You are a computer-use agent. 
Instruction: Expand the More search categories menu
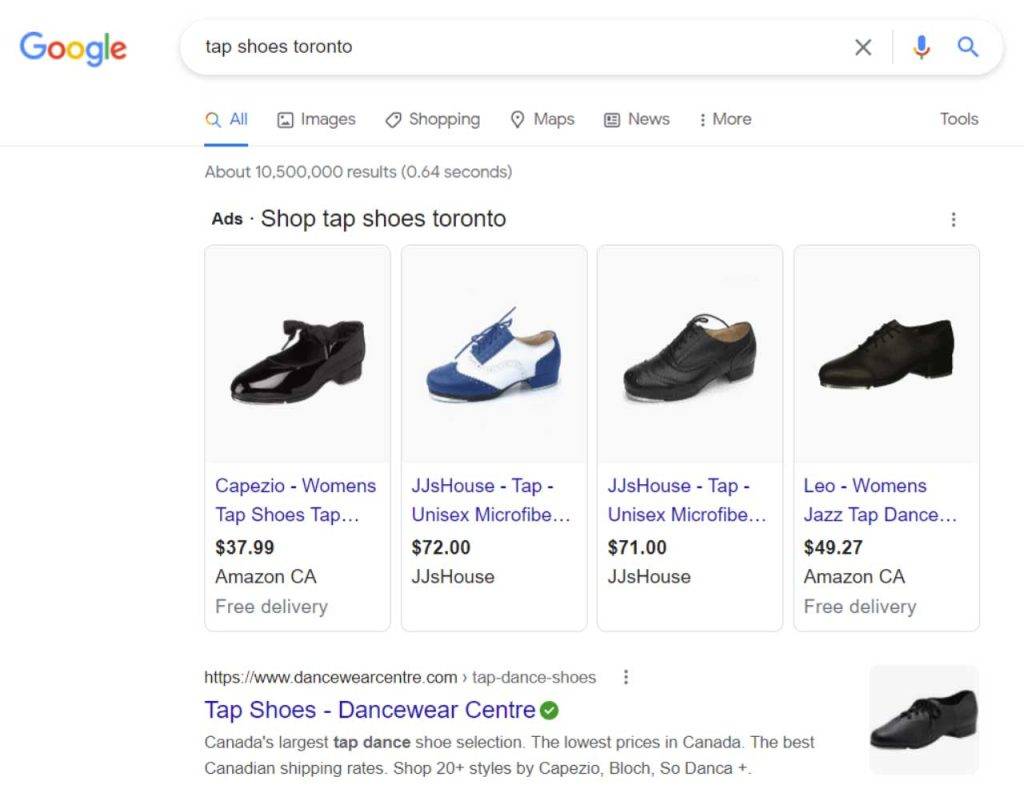[x=725, y=119]
